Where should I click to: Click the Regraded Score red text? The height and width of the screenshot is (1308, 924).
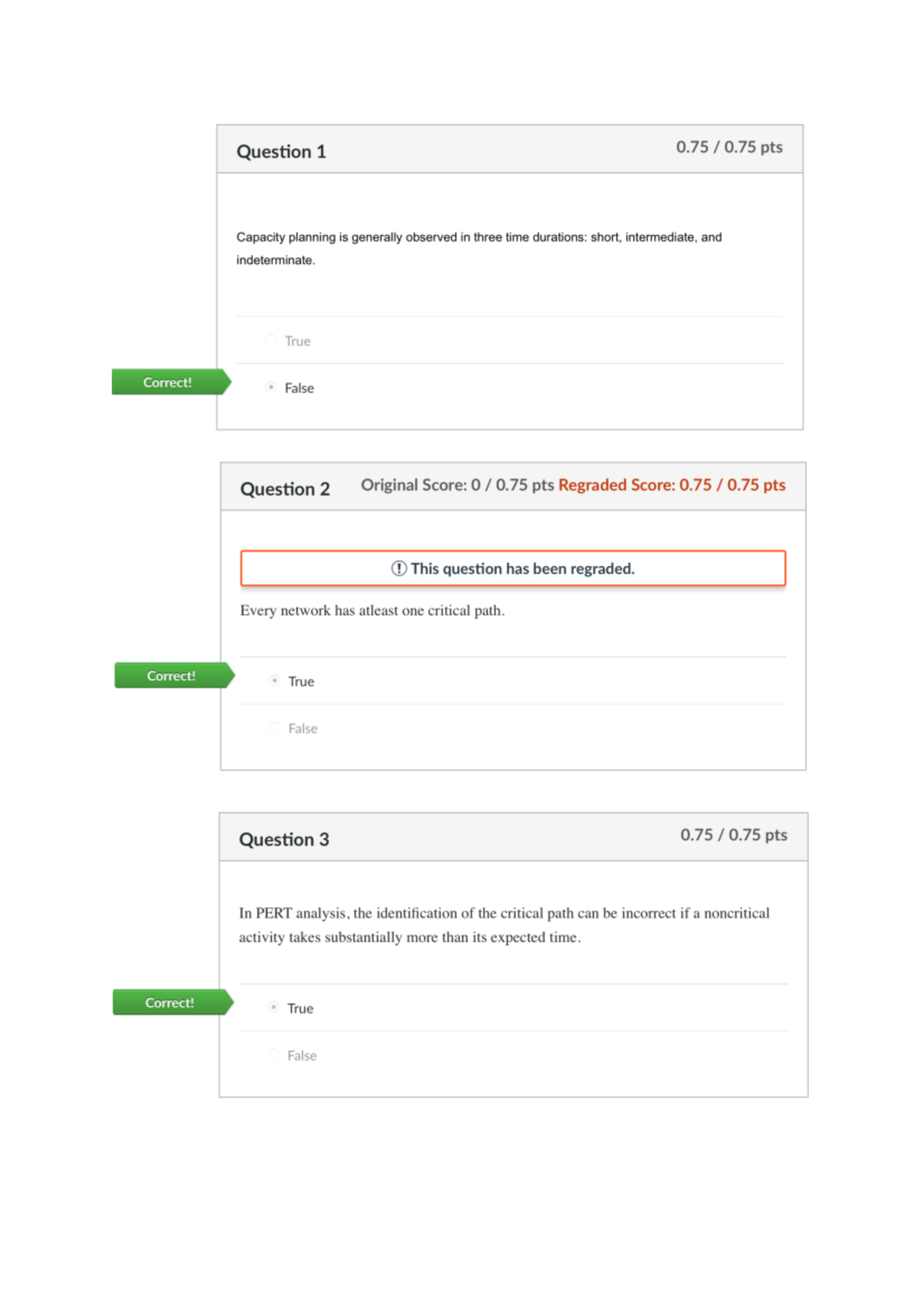coord(672,485)
